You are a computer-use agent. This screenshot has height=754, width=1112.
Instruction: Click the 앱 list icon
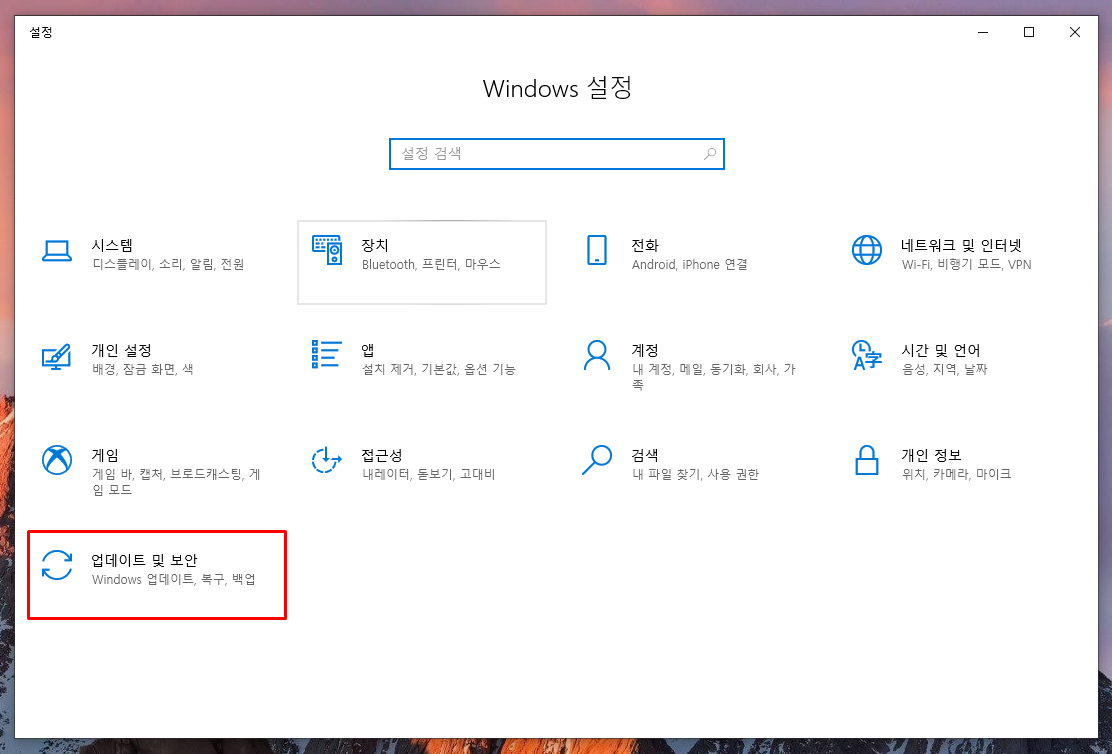[x=327, y=355]
